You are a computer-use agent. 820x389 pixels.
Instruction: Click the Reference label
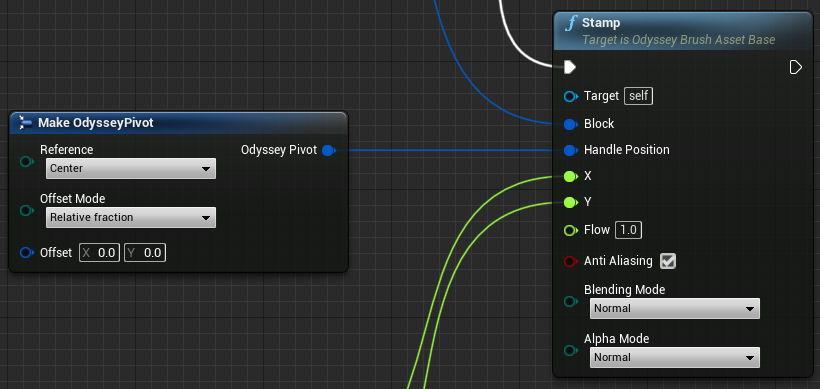pyautogui.click(x=66, y=150)
